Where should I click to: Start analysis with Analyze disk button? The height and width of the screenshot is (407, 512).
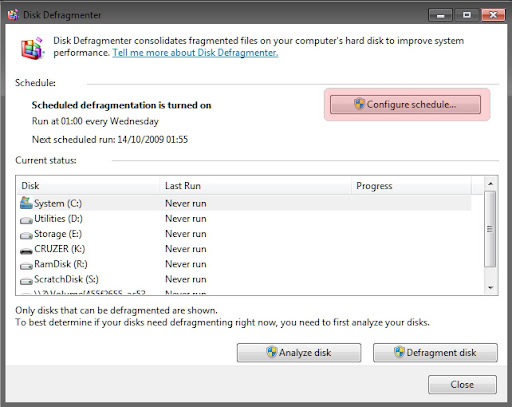click(299, 353)
